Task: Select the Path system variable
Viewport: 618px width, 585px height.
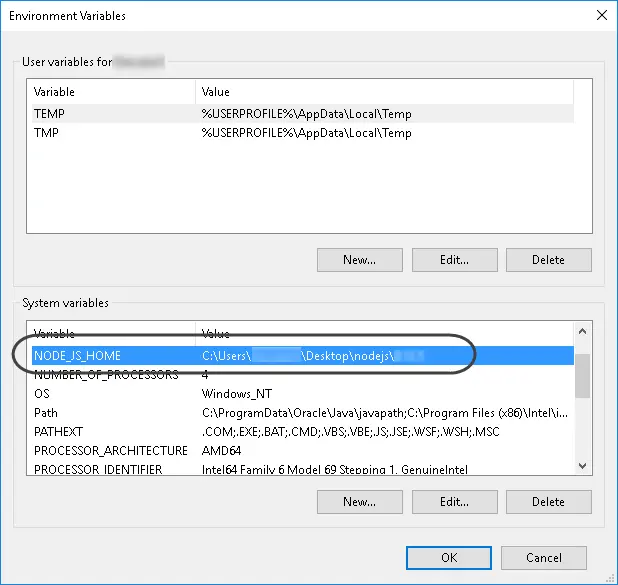Action: click(x=303, y=413)
